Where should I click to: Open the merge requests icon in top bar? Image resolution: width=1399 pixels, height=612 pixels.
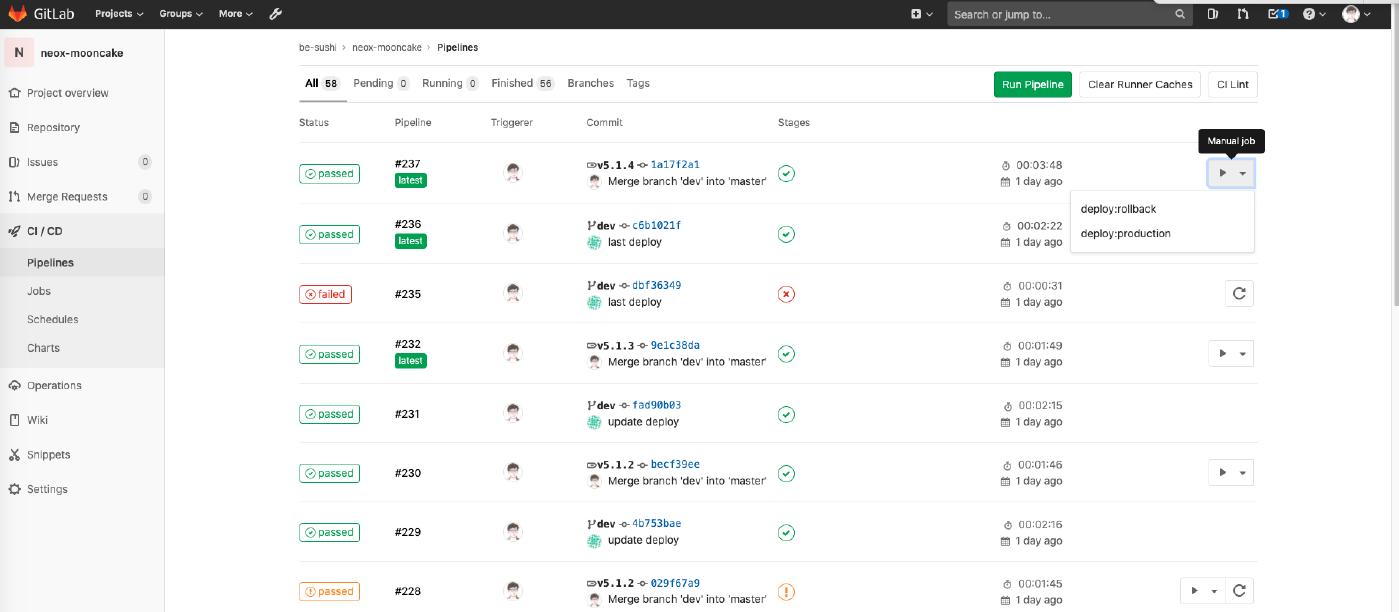(1243, 14)
